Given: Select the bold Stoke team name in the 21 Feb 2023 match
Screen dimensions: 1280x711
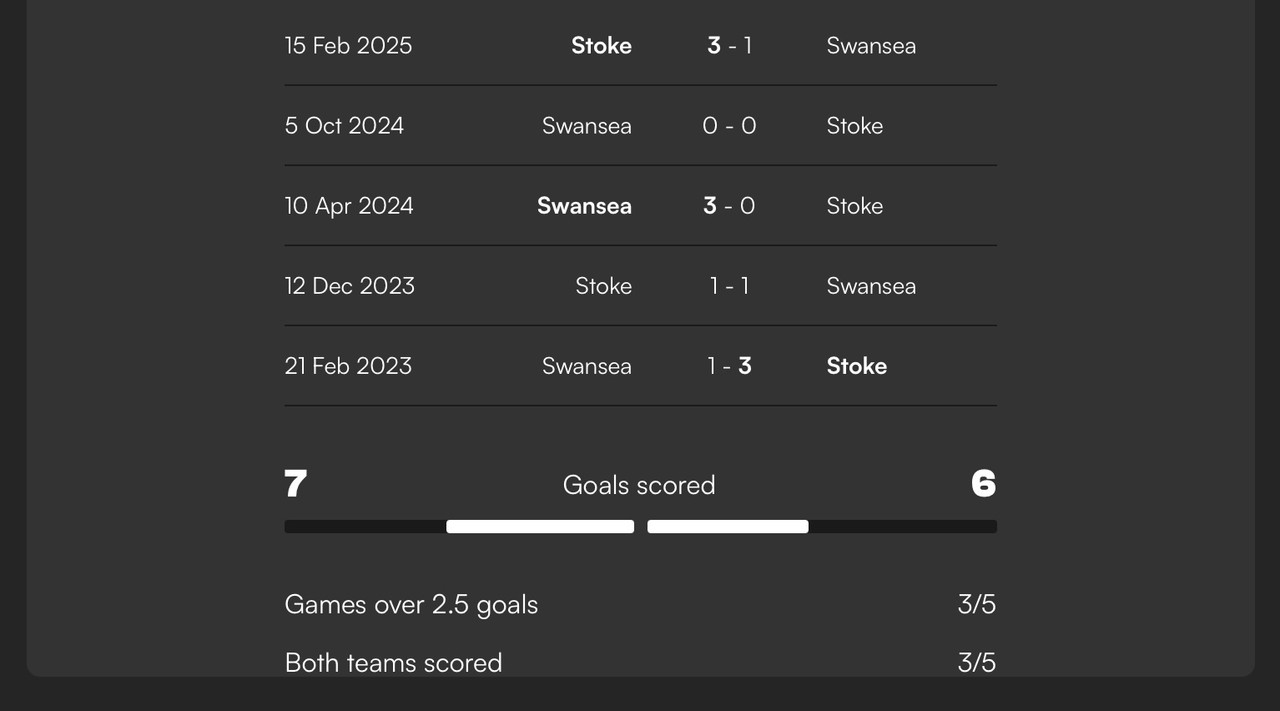Looking at the screenshot, I should (857, 366).
